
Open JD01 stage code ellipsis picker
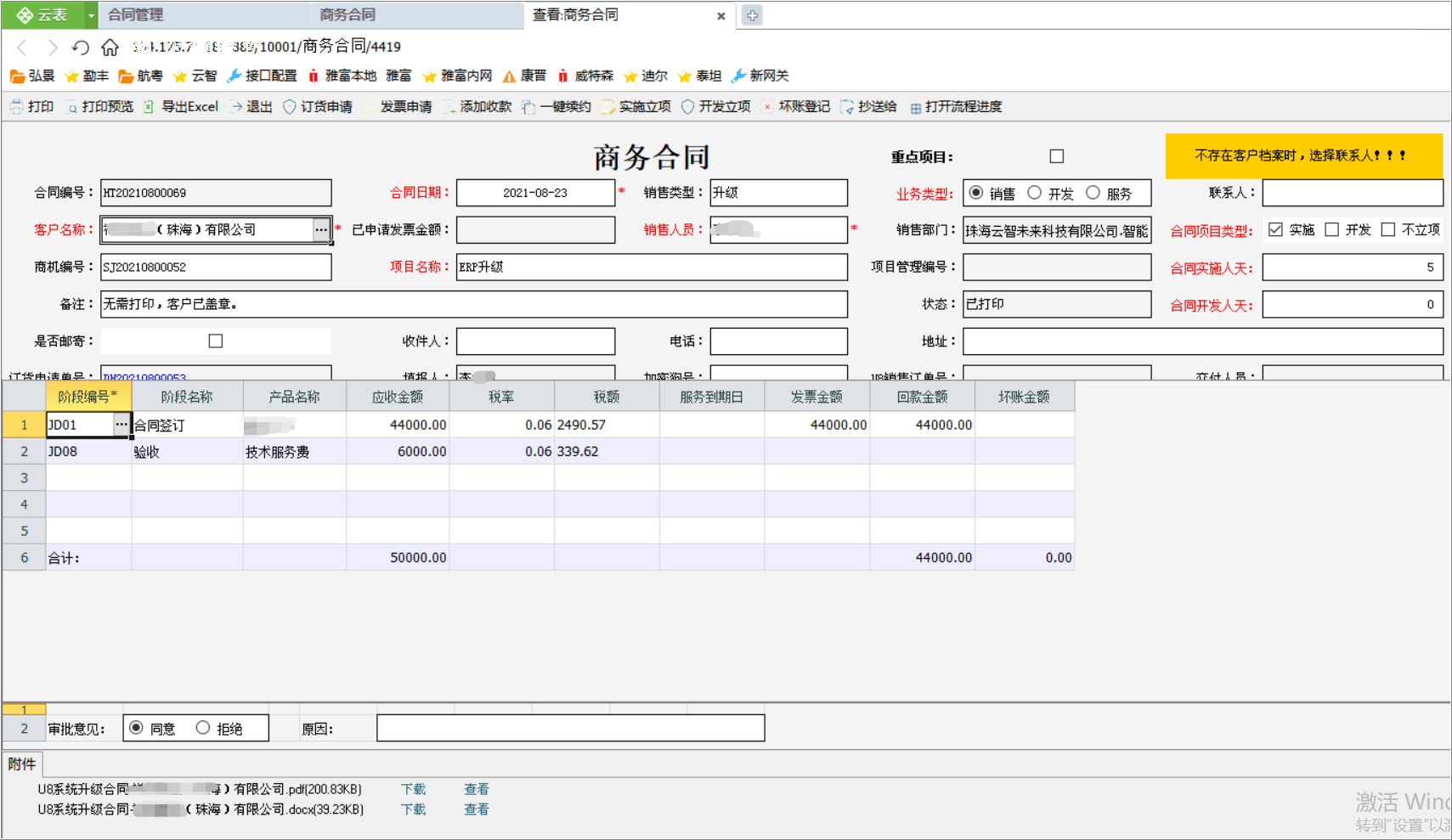(121, 424)
